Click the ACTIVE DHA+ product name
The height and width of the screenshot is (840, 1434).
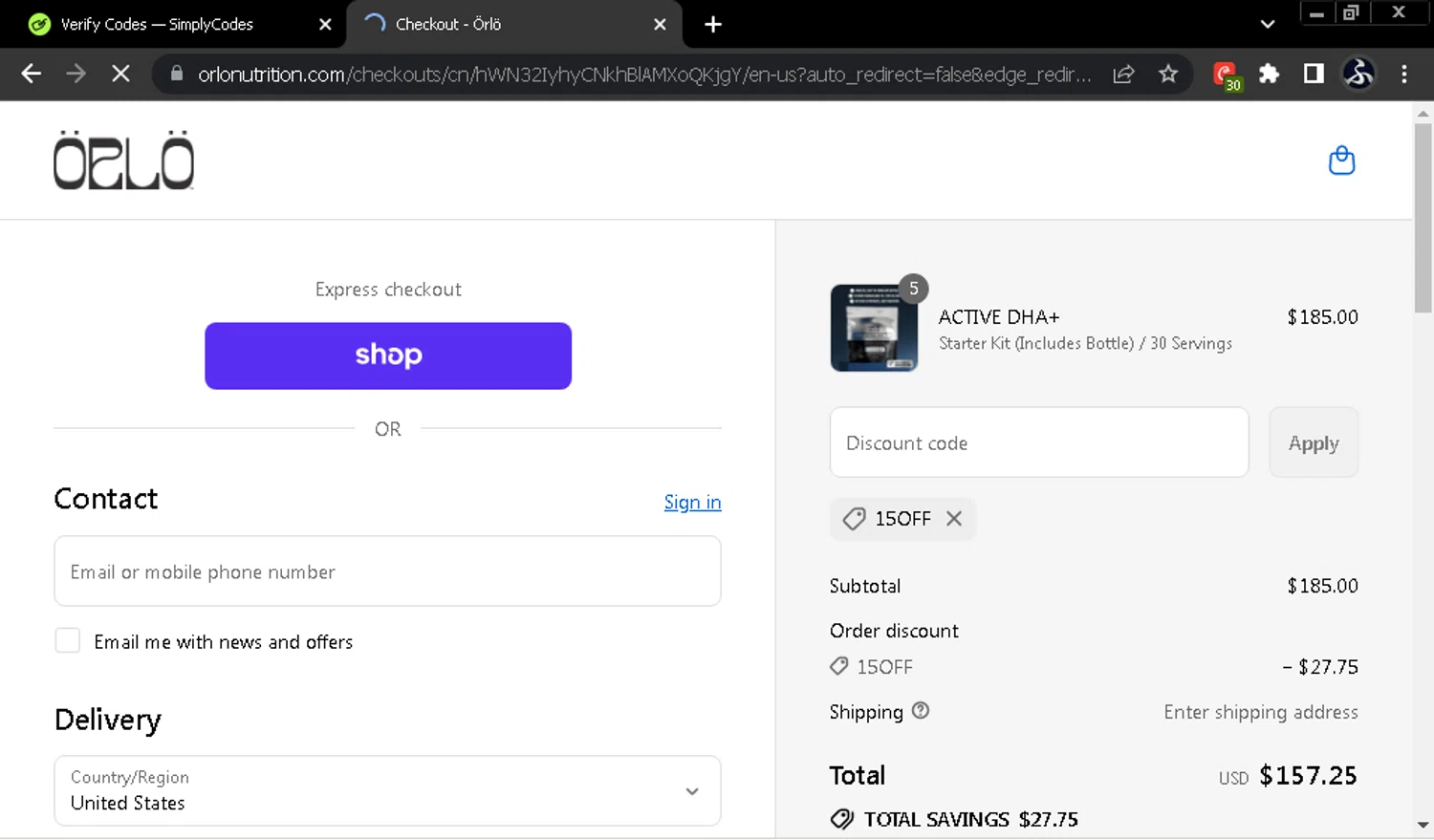click(x=999, y=316)
